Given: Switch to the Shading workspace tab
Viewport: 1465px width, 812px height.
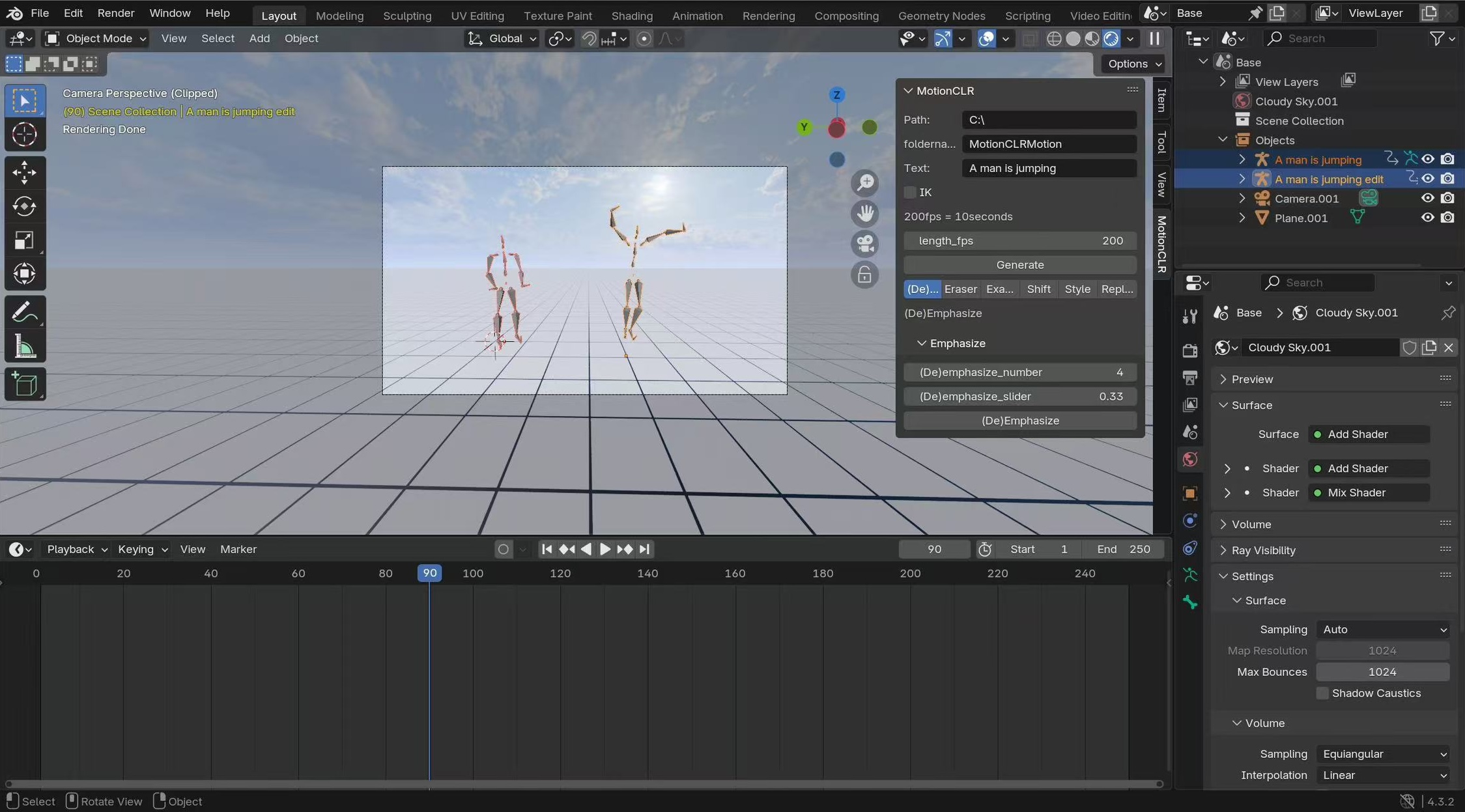Looking at the screenshot, I should point(631,15).
